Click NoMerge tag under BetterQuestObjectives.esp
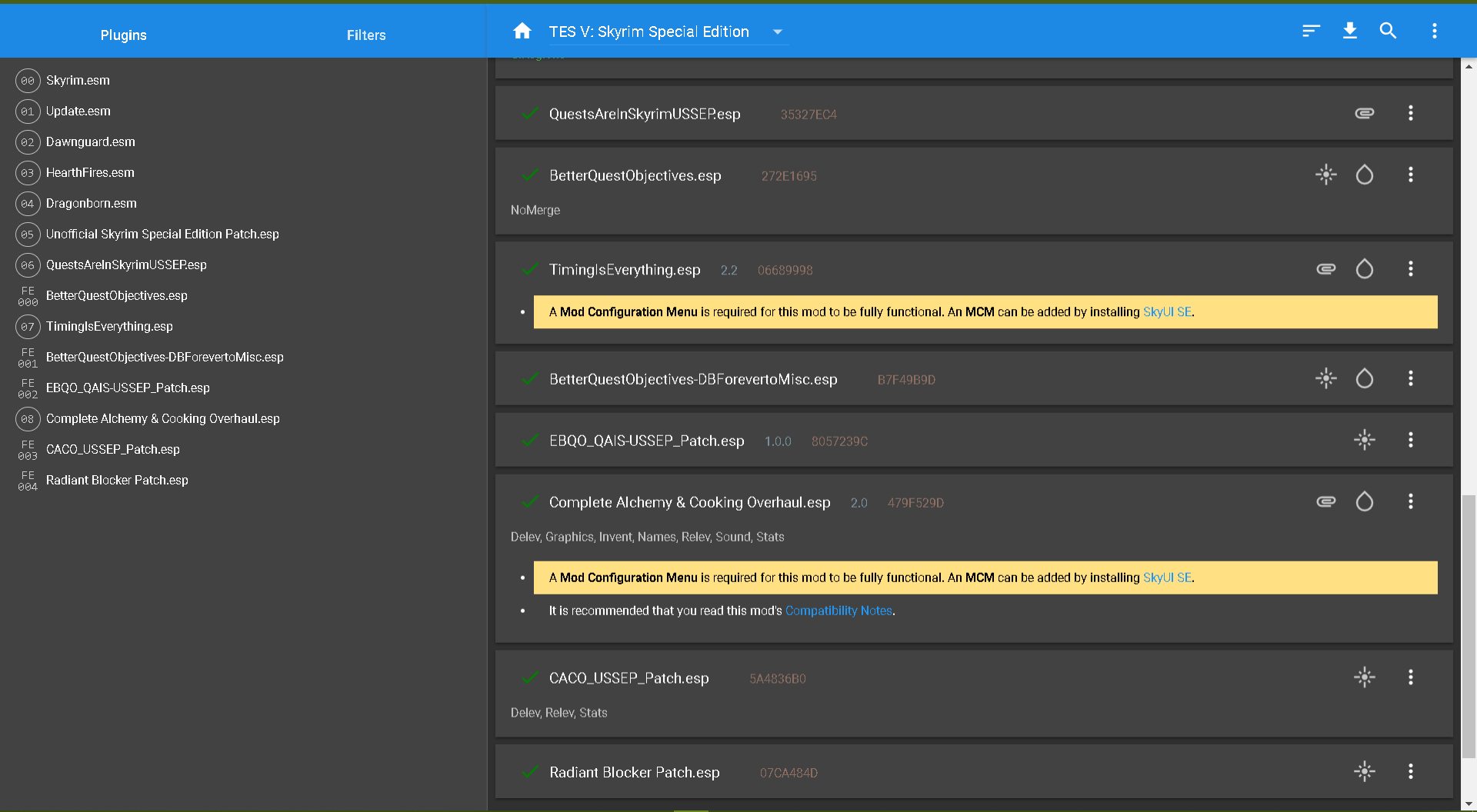 click(535, 210)
